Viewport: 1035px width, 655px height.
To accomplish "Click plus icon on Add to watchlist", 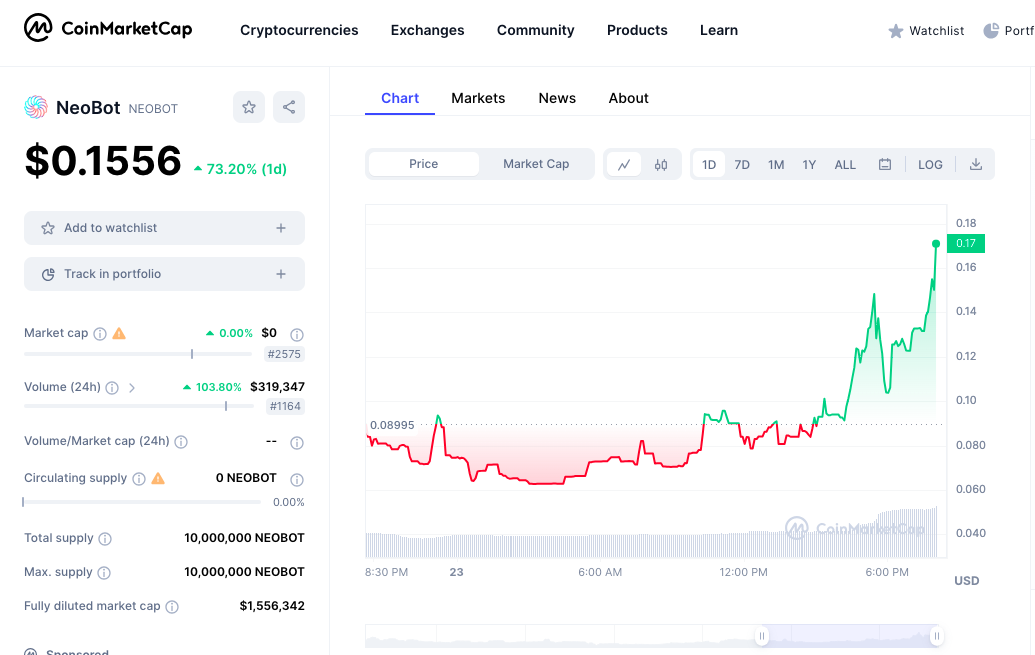I will click(281, 228).
